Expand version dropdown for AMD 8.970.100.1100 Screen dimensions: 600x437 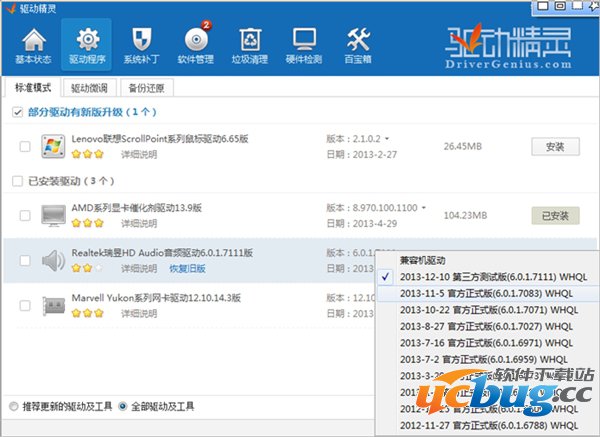click(x=424, y=208)
